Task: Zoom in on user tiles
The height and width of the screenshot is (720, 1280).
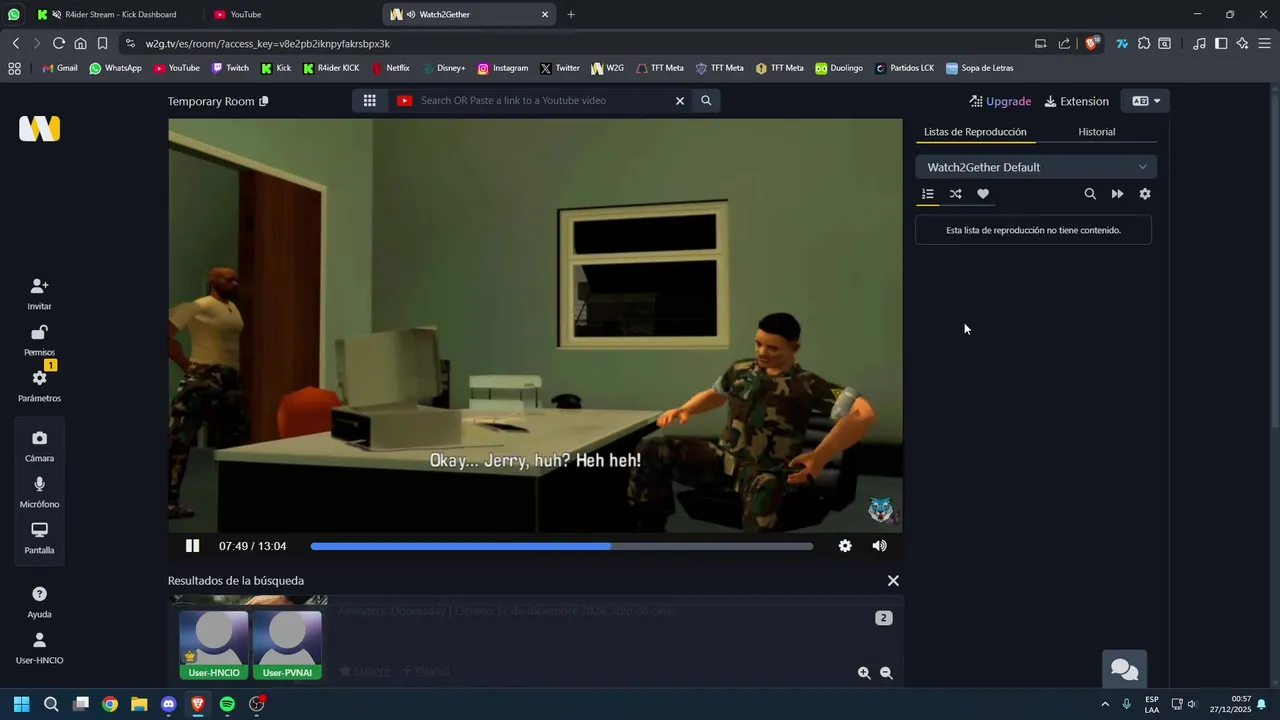Action: [864, 674]
